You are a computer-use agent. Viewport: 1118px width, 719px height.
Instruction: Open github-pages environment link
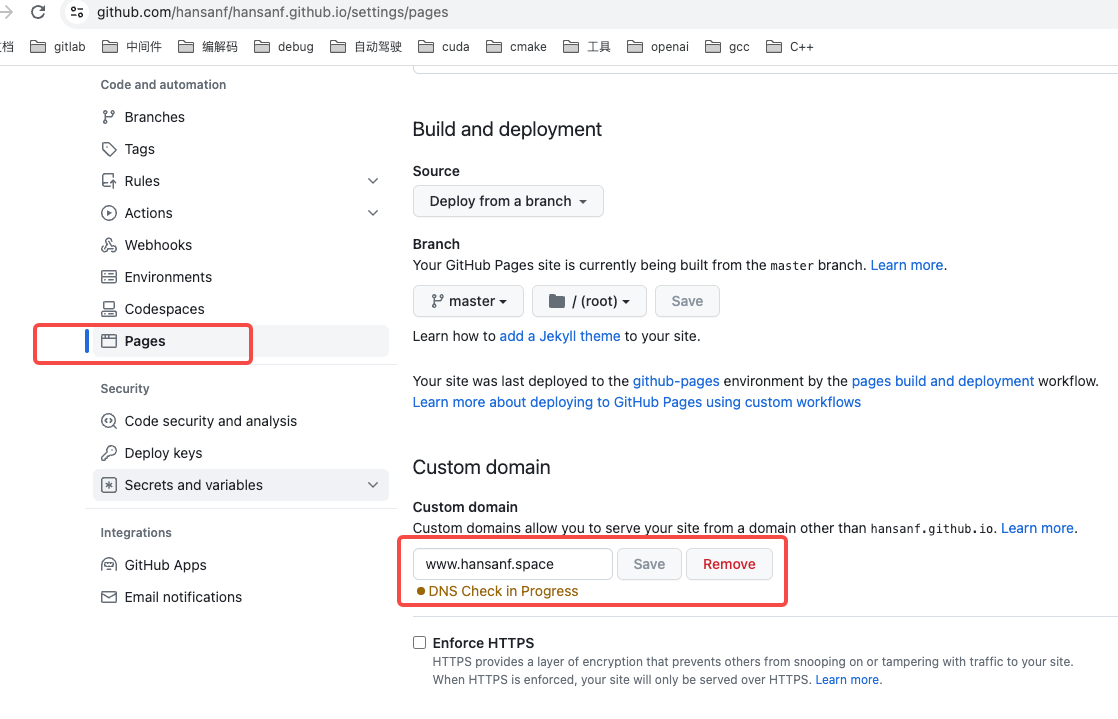tap(676, 381)
